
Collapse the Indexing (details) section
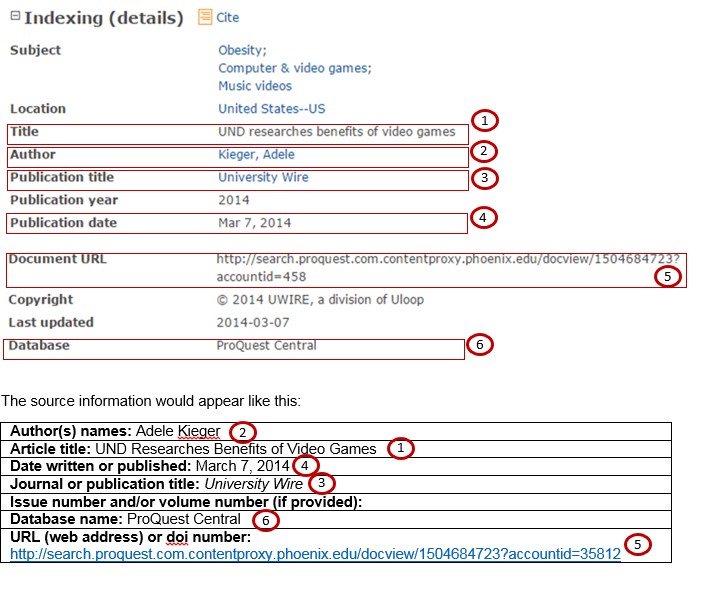tap(14, 18)
